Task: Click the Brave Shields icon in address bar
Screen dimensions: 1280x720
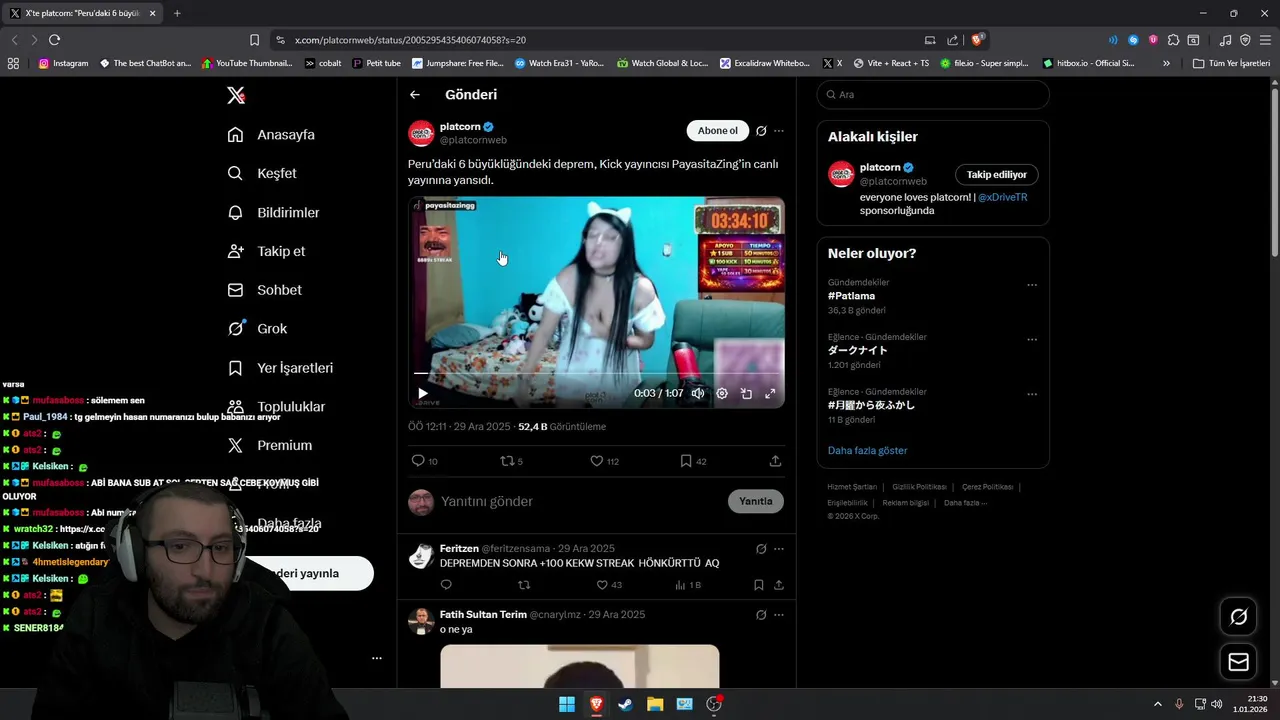Action: coord(978,40)
